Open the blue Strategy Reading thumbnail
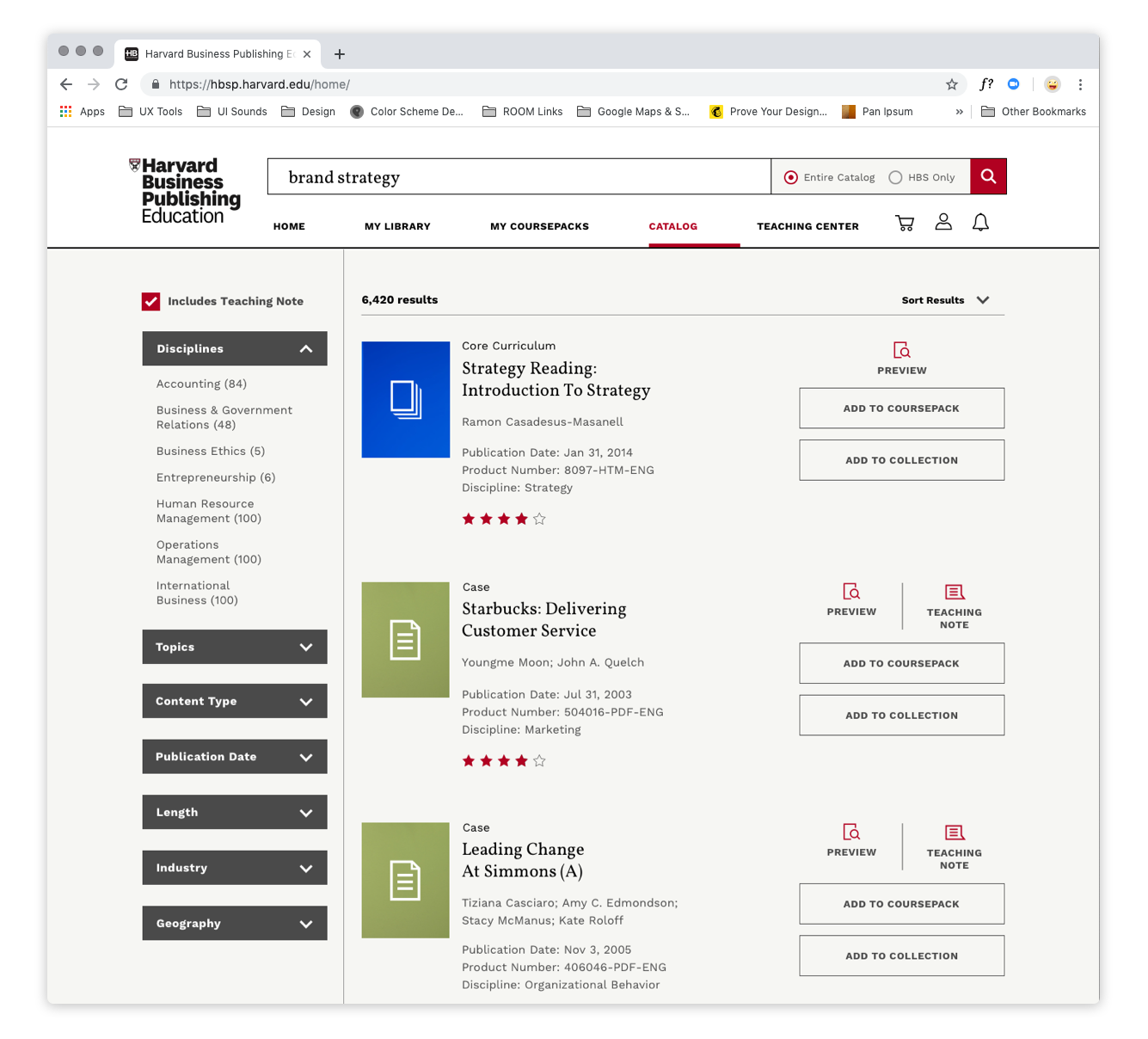Viewport: 1148px width, 1039px height. pos(406,399)
